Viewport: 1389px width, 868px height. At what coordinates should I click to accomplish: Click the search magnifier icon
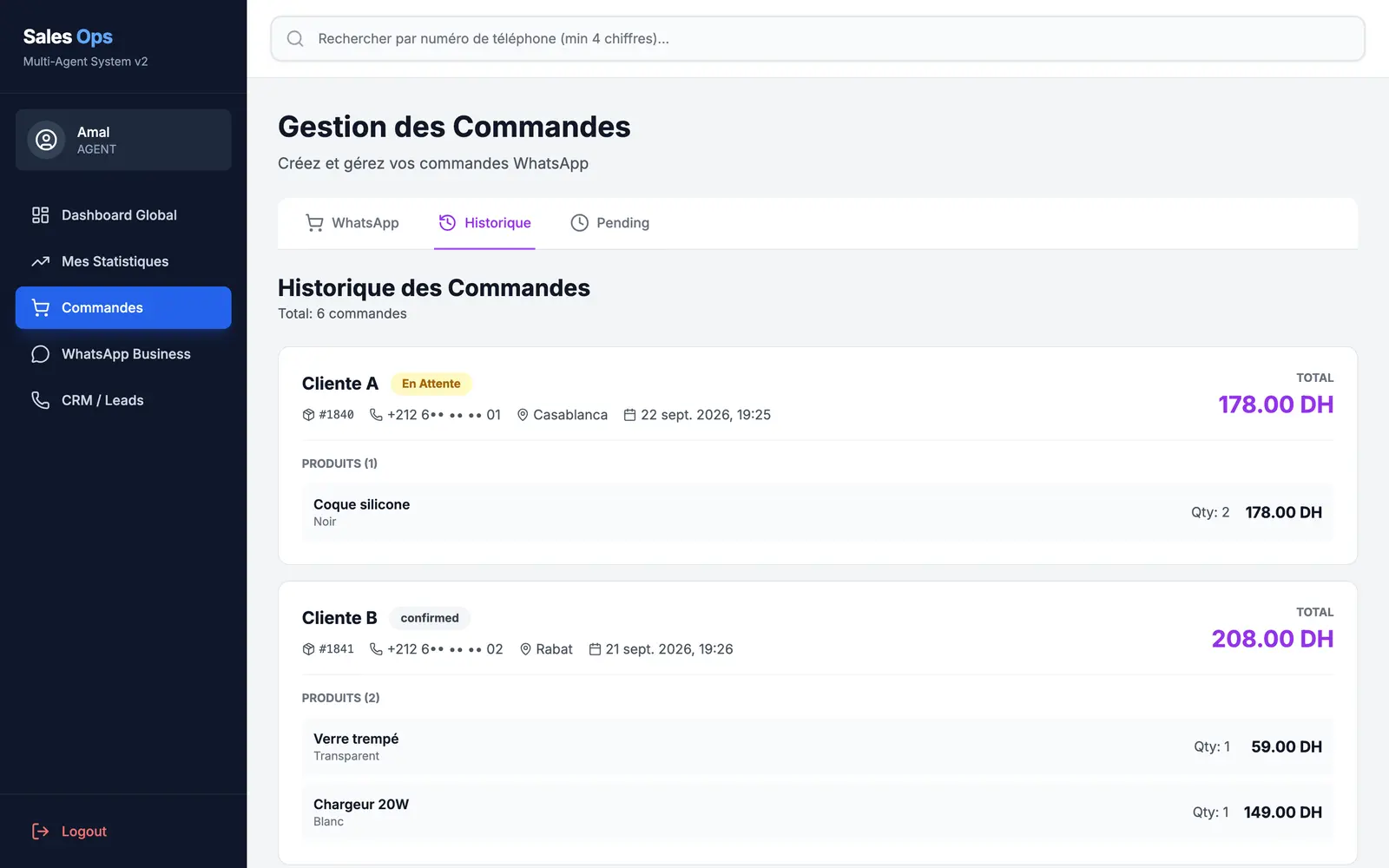[295, 39]
